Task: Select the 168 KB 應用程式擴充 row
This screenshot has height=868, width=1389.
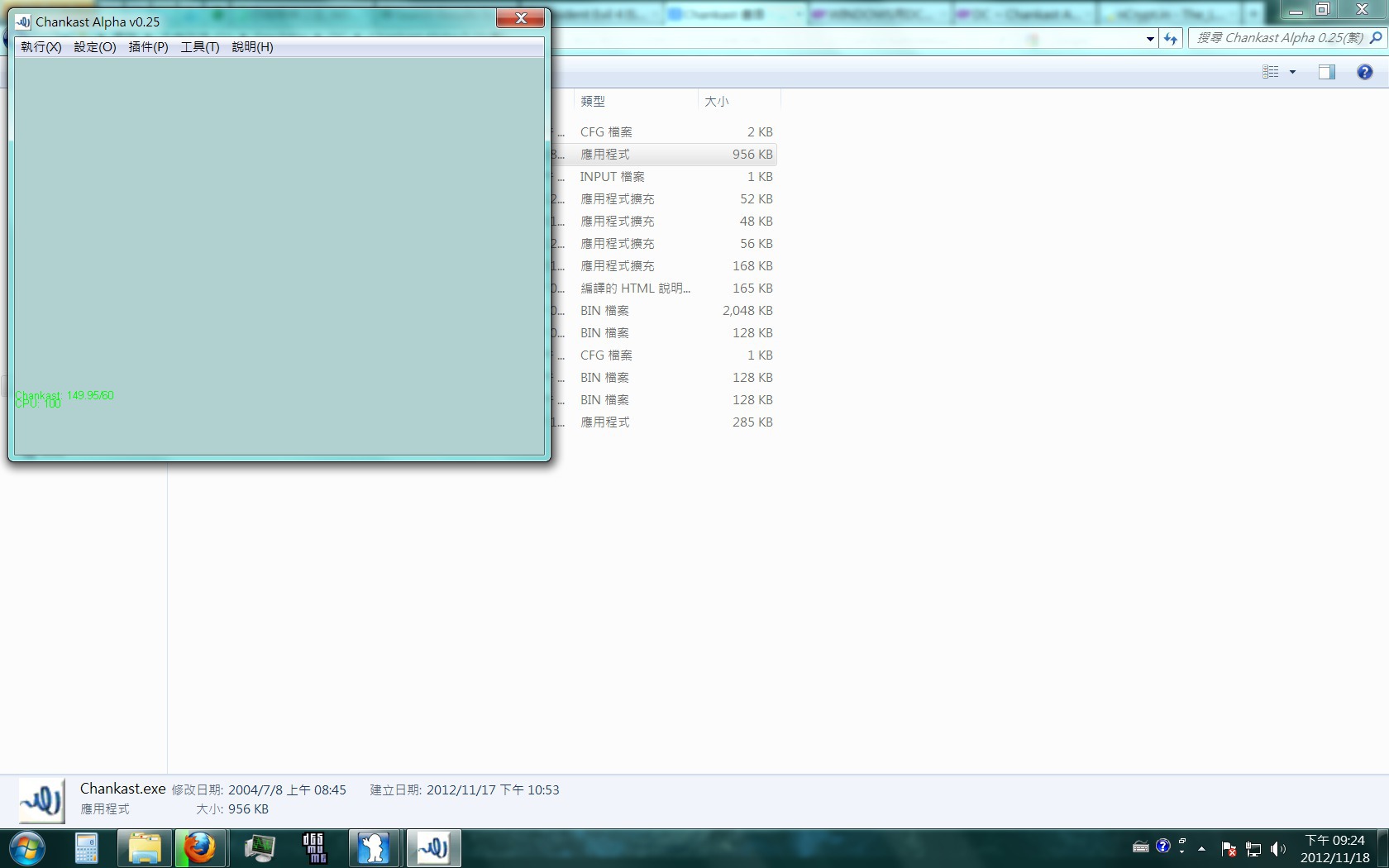Action: [x=665, y=266]
